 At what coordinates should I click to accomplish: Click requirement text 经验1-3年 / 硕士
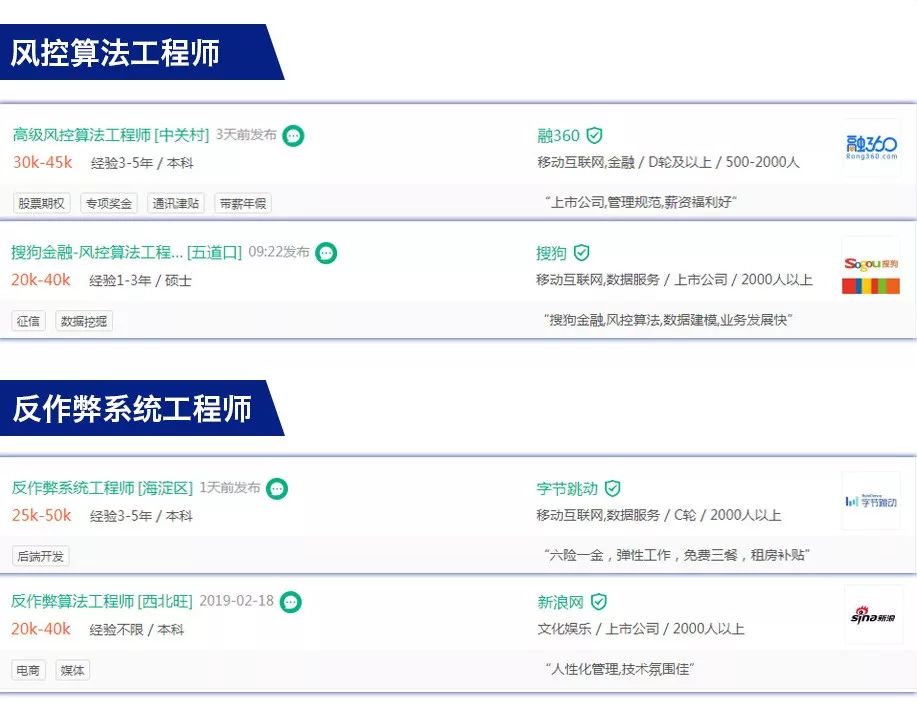coord(140,281)
